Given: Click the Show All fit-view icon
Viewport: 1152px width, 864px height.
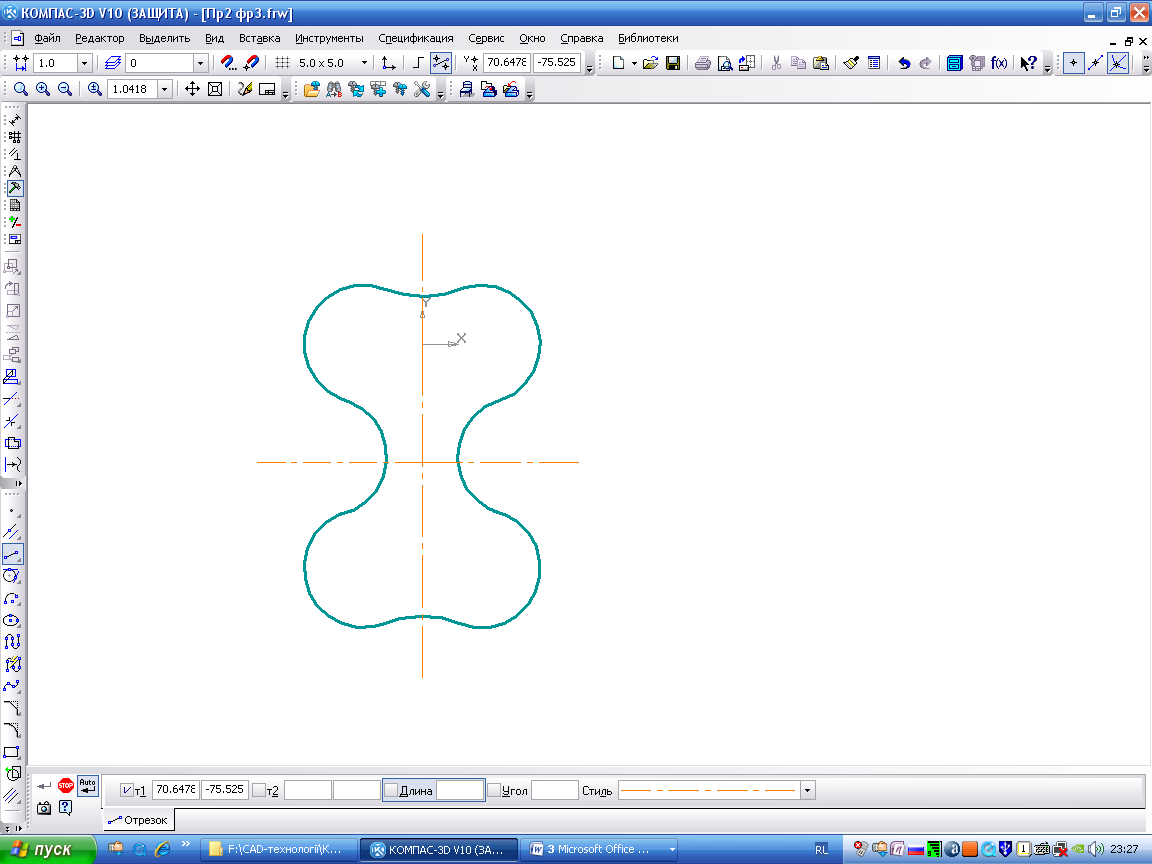Looking at the screenshot, I should point(215,89).
